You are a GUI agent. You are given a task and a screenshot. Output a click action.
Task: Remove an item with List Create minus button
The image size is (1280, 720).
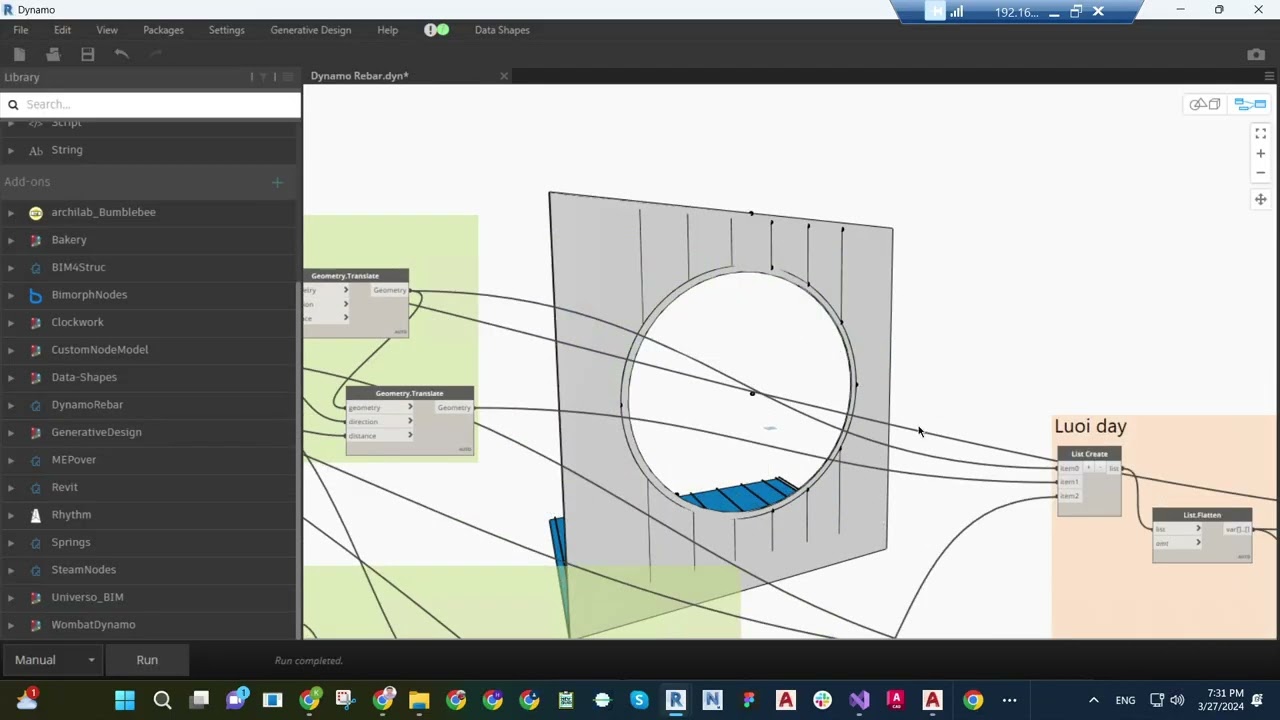click(x=1100, y=468)
